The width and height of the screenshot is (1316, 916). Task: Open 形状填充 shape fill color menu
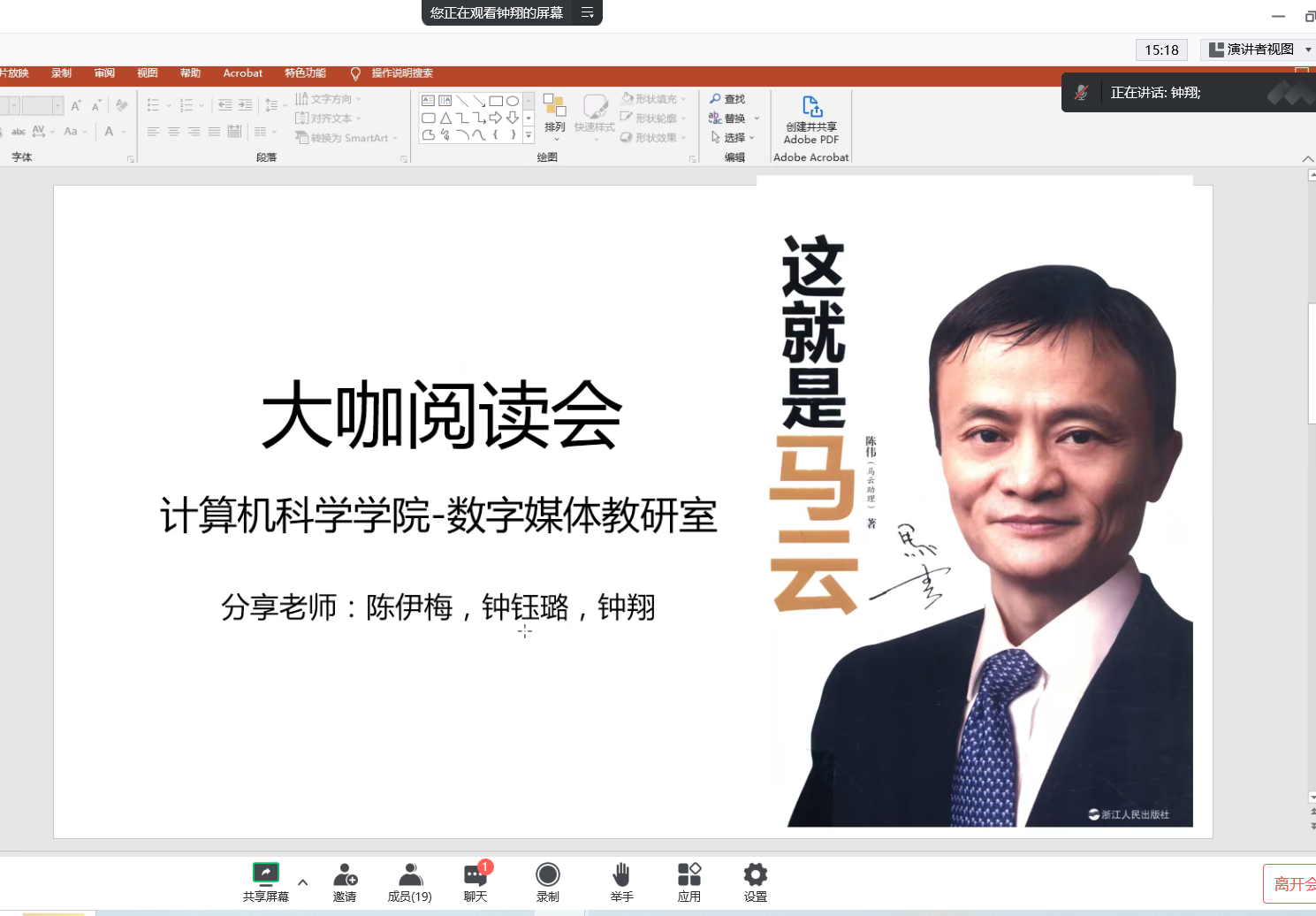pos(654,99)
